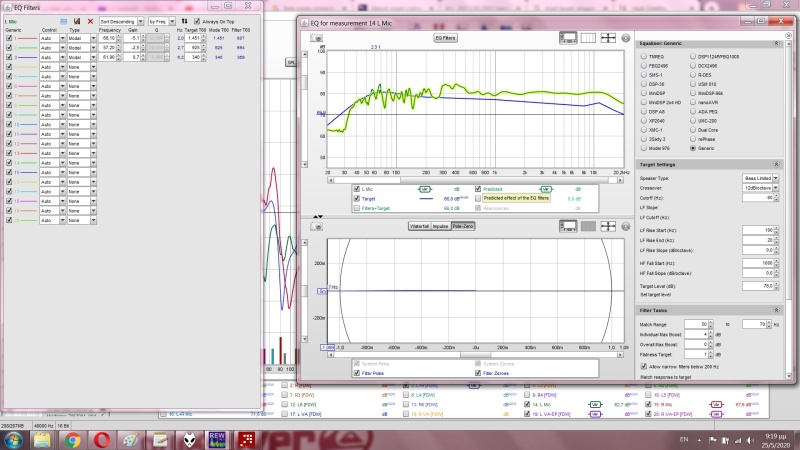Click Match Range start value field
This screenshot has width=800, height=450.
[696, 324]
